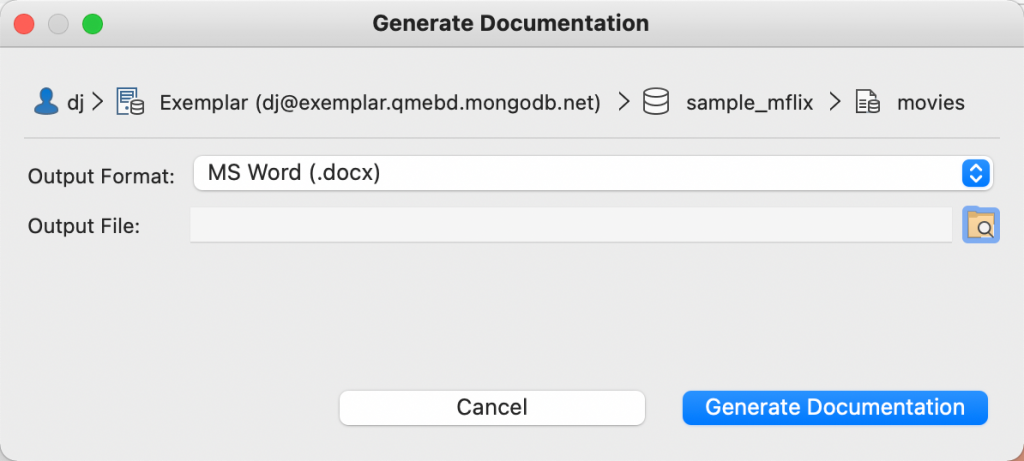Click the blue user profile icon
The image size is (1024, 461).
coord(46,103)
